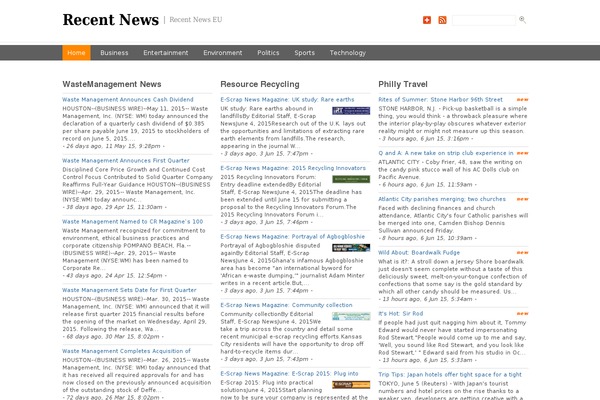Open the Sports menu item
Viewport: 600px width, 400px height.
pyautogui.click(x=305, y=53)
